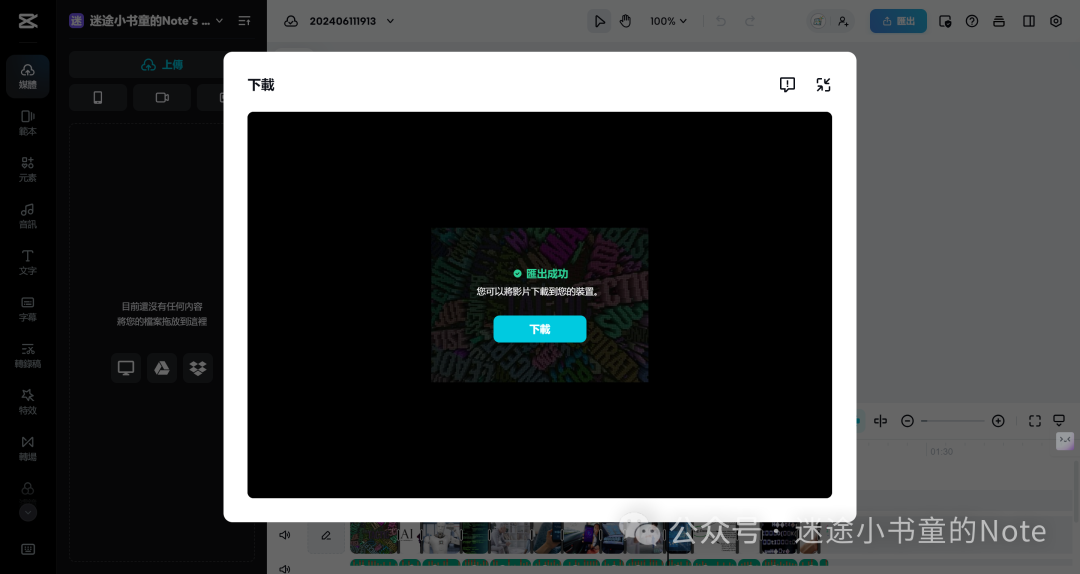Open the 範本 templates sidebar tab
Image resolution: width=1080 pixels, height=574 pixels.
click(28, 123)
